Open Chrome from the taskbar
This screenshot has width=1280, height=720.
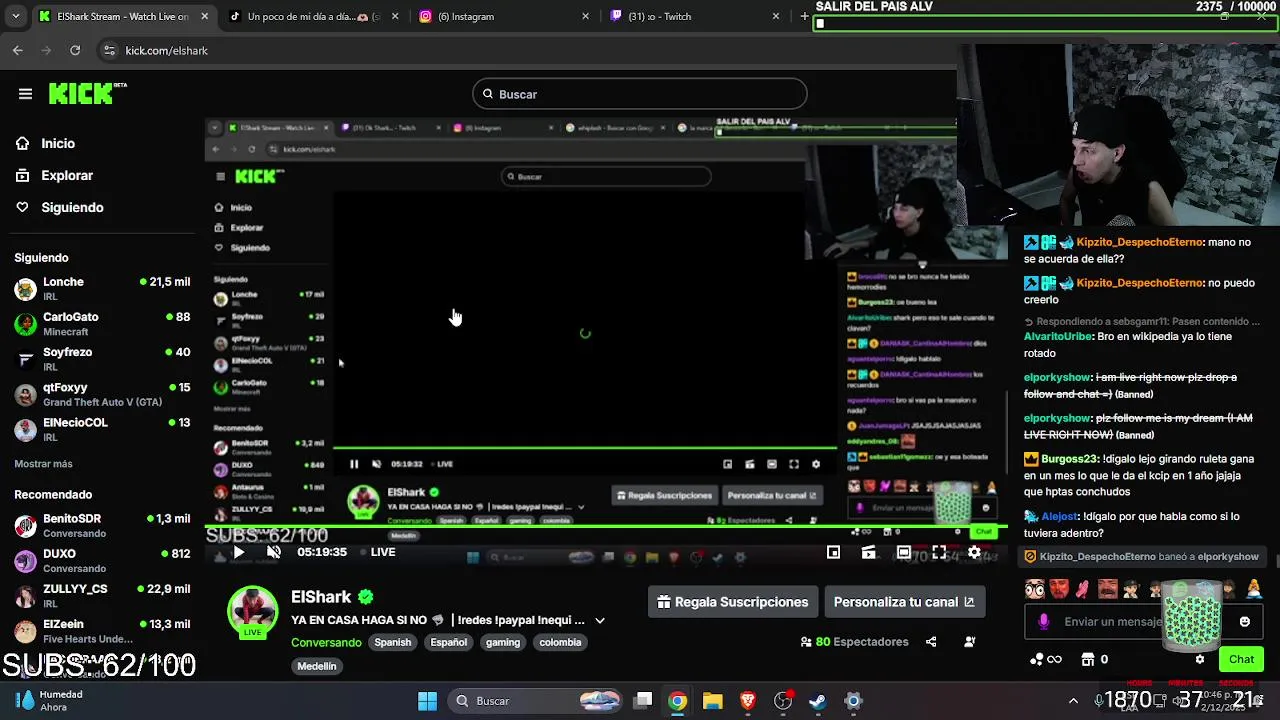[678, 701]
